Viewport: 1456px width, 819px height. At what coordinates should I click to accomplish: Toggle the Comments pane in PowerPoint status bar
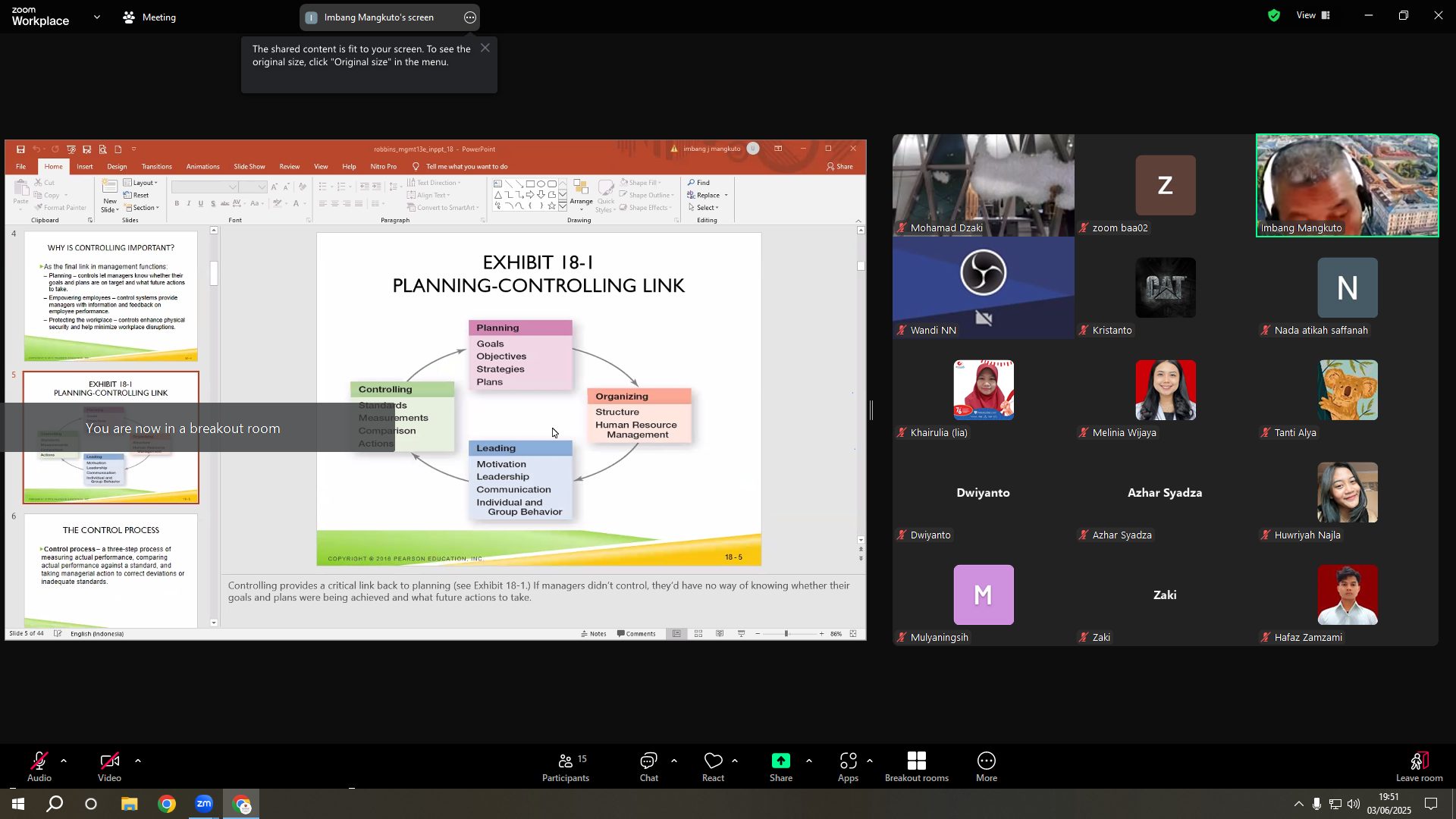point(636,634)
